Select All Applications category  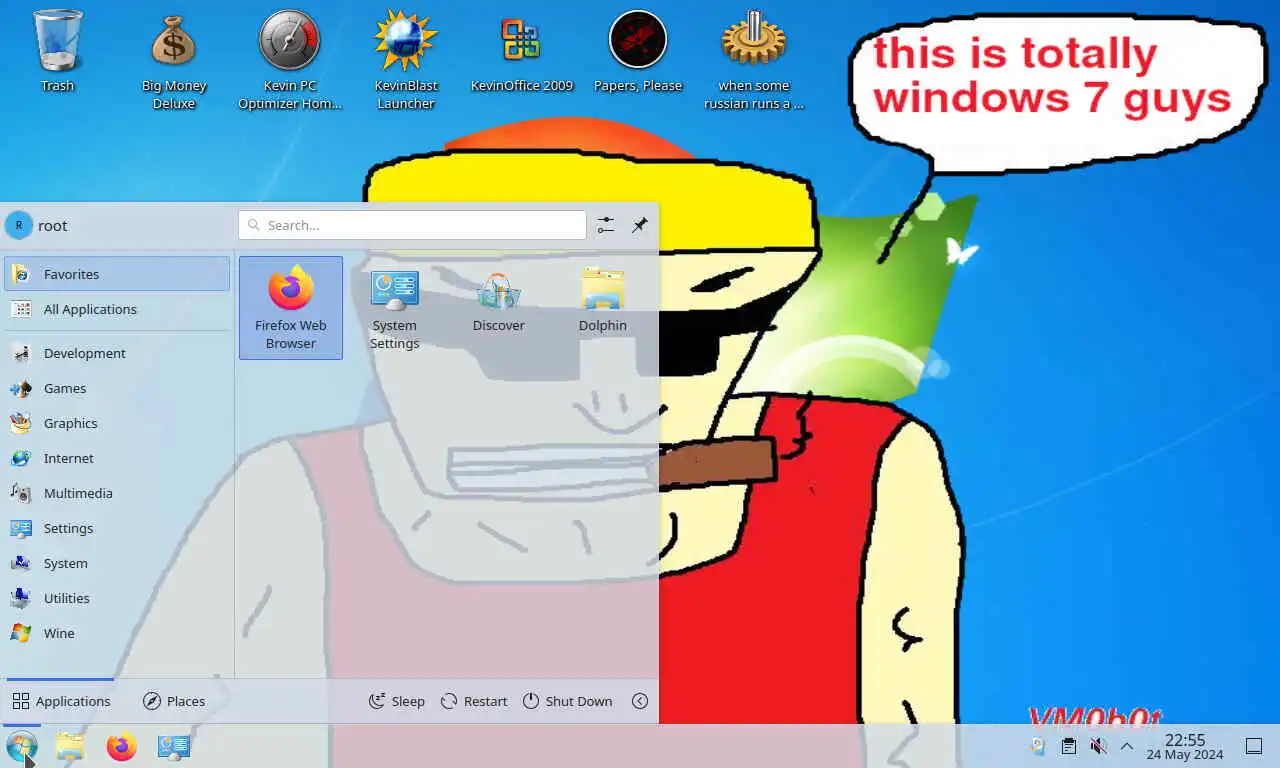coord(117,309)
